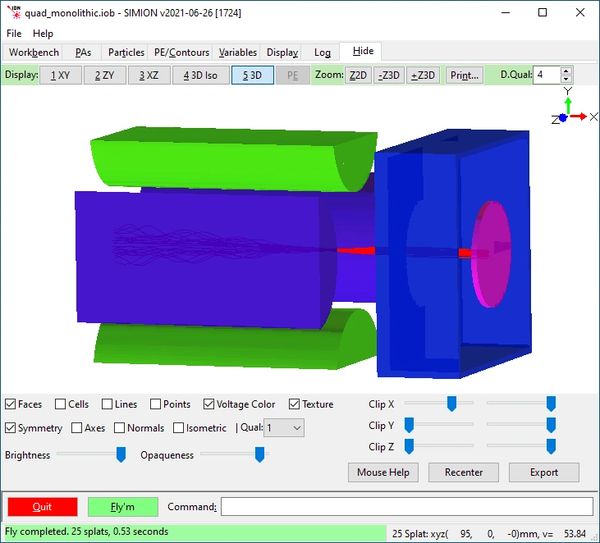The height and width of the screenshot is (543, 600).
Task: Click the Recenter button
Action: tap(463, 472)
